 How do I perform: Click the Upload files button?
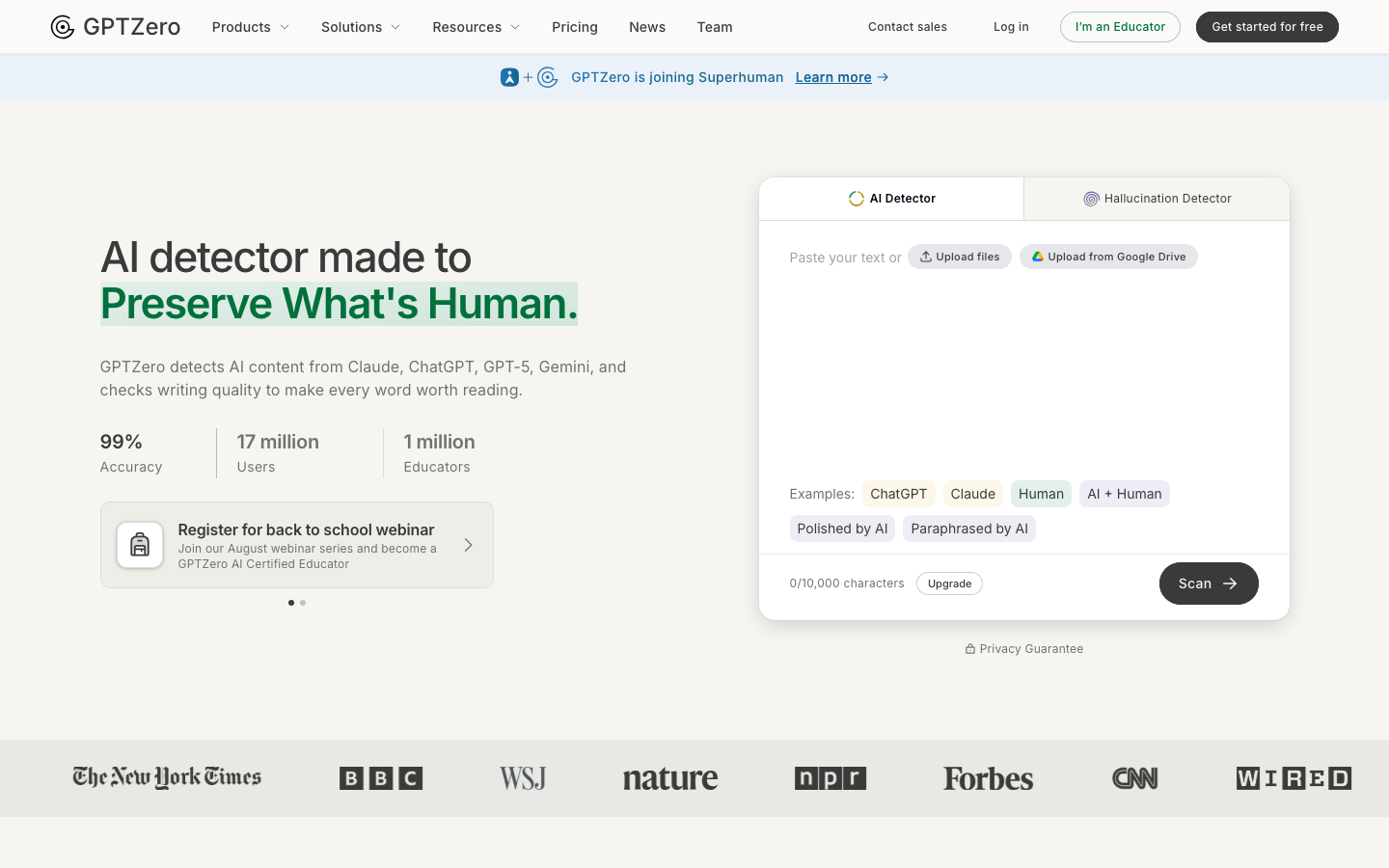coord(960,257)
